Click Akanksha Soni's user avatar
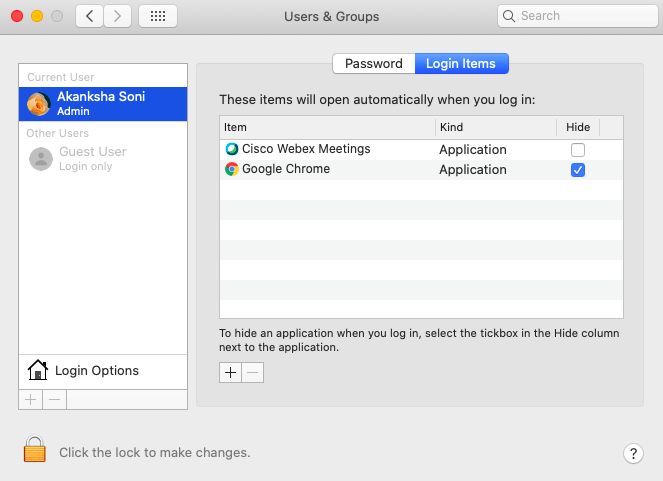663x481 pixels. coord(40,104)
